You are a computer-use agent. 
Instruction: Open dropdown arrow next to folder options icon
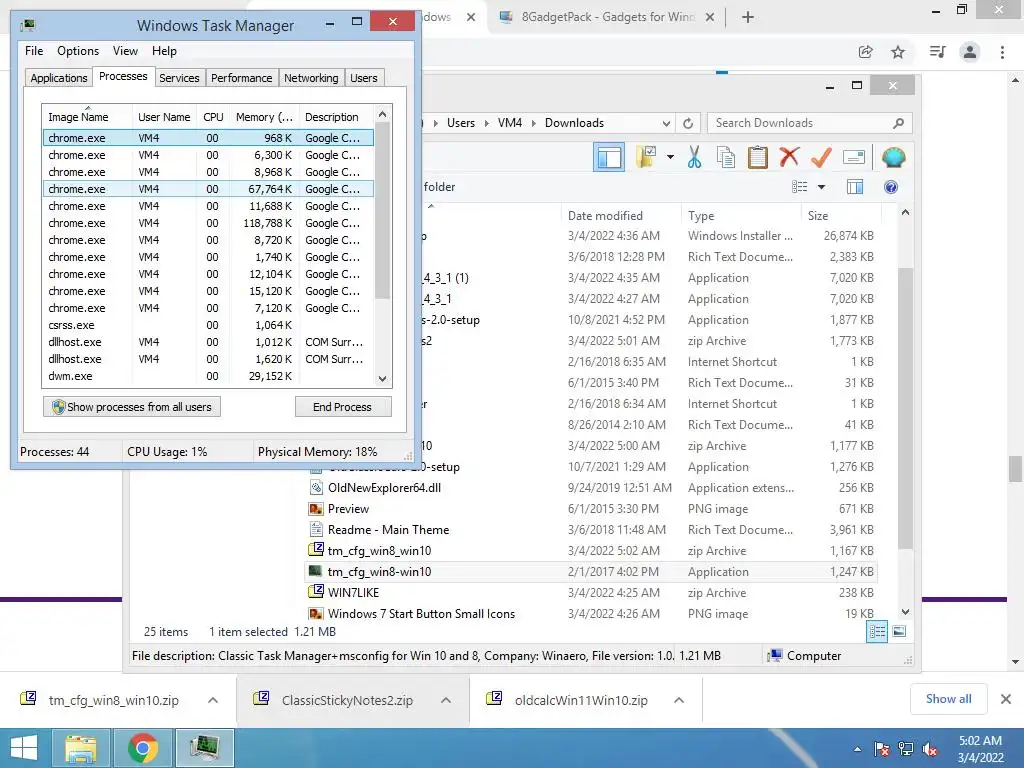tap(670, 157)
